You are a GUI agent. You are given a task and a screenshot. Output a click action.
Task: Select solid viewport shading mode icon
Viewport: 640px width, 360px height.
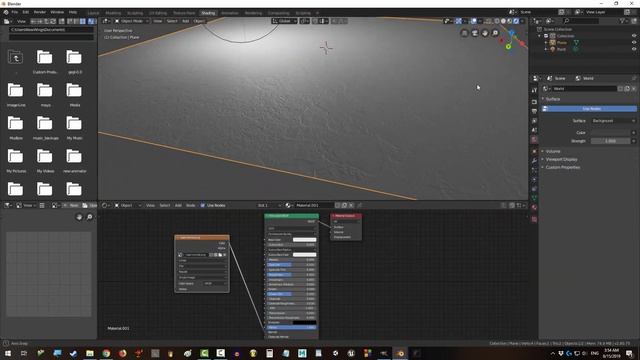click(x=503, y=21)
